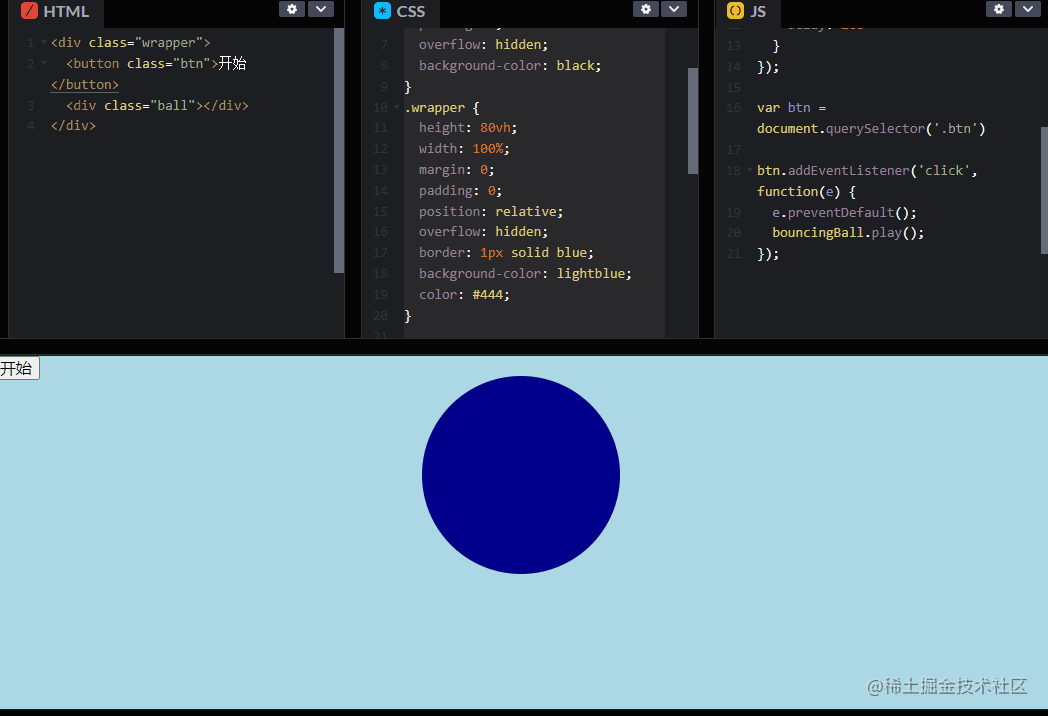Collapse HTML line 1 wrapper div fold arrow
1048x716 pixels.
point(44,42)
